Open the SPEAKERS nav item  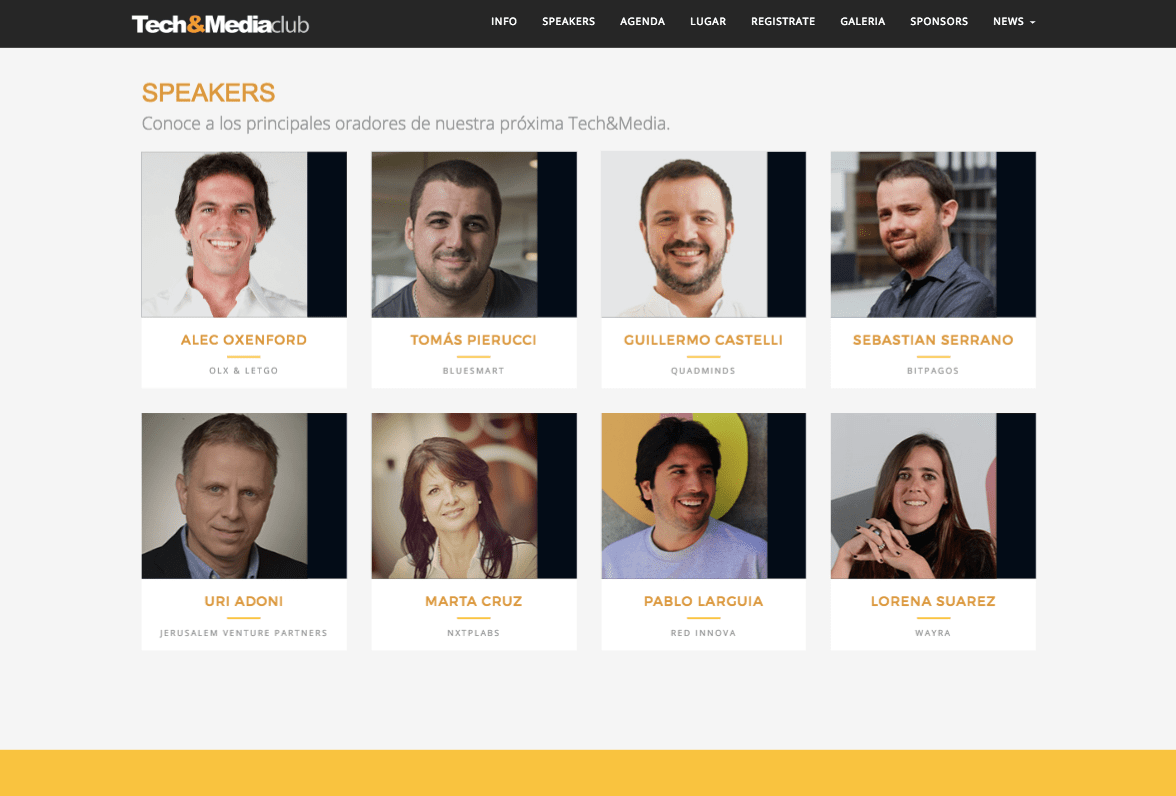568,22
